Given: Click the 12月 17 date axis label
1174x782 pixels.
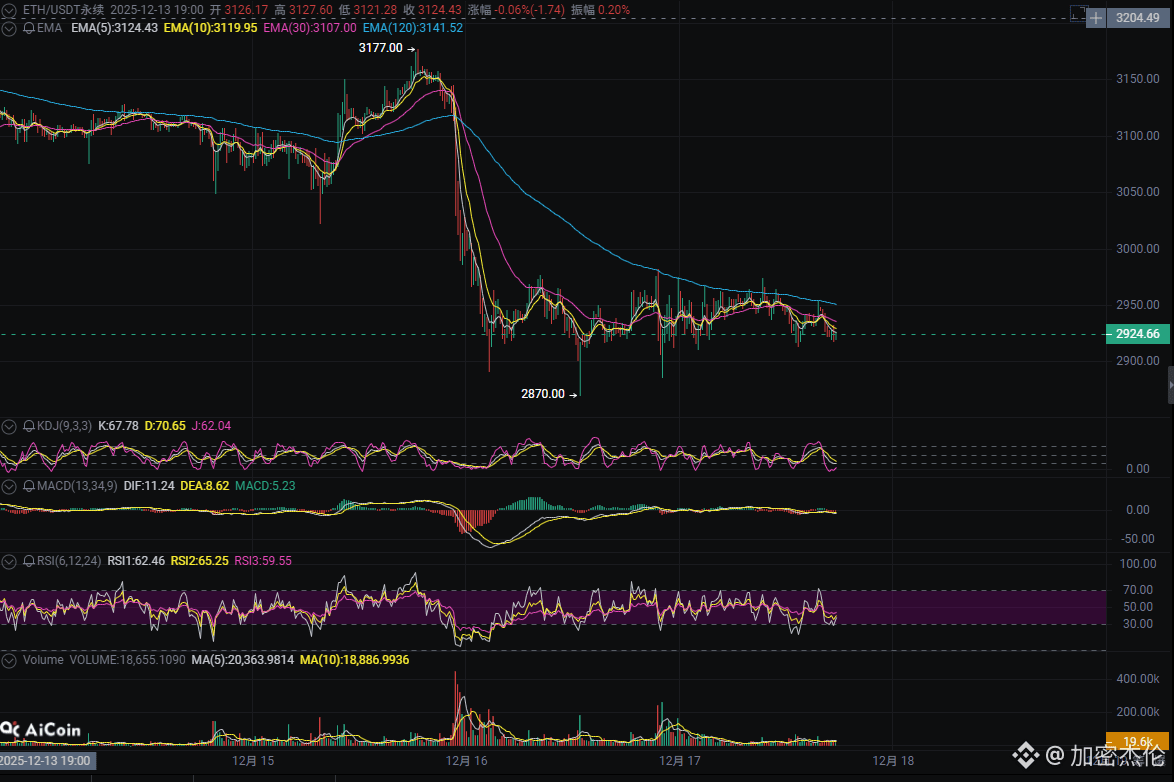Looking at the screenshot, I should tap(680, 761).
